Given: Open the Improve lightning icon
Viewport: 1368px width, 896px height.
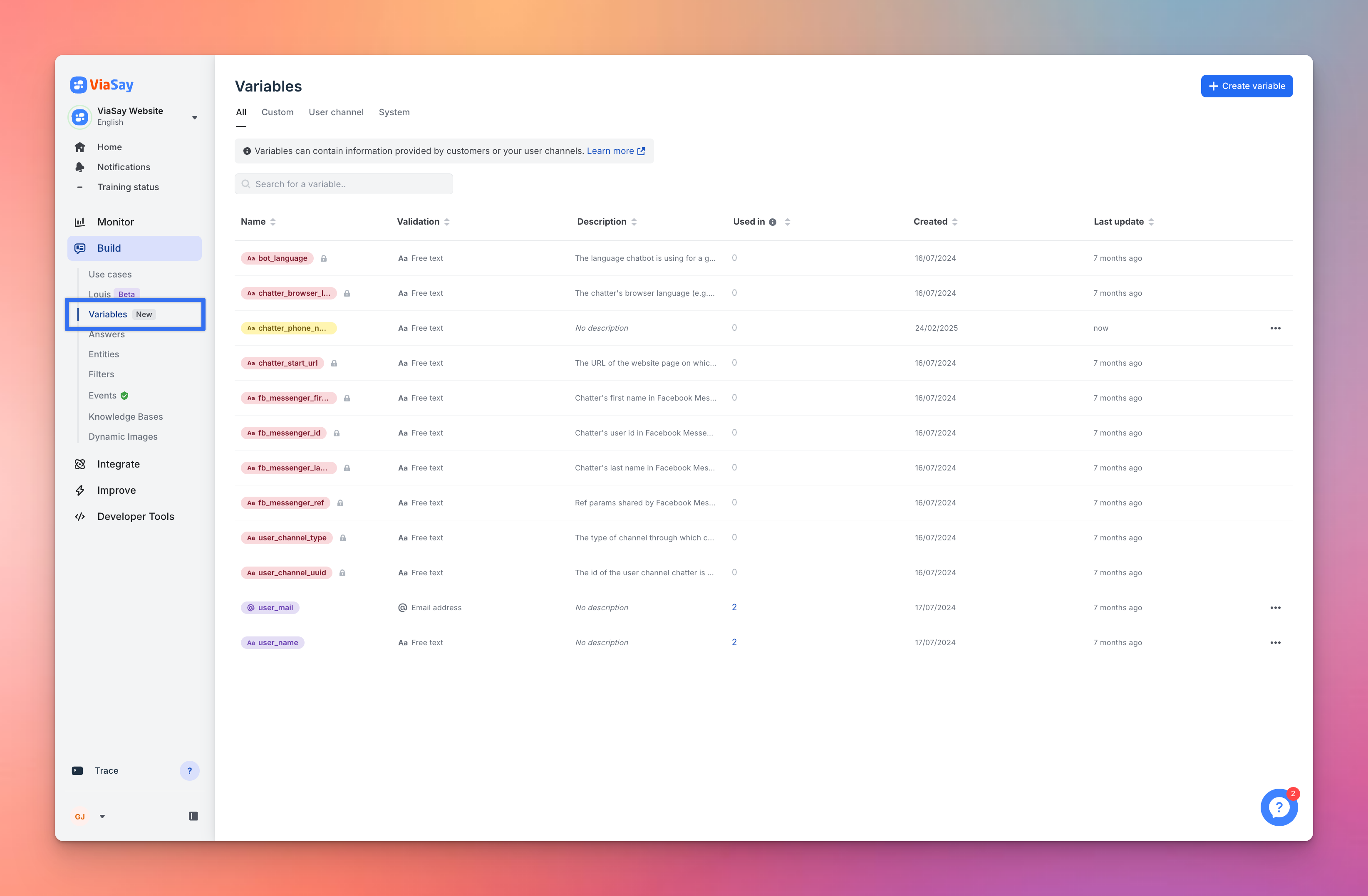Looking at the screenshot, I should click(80, 490).
